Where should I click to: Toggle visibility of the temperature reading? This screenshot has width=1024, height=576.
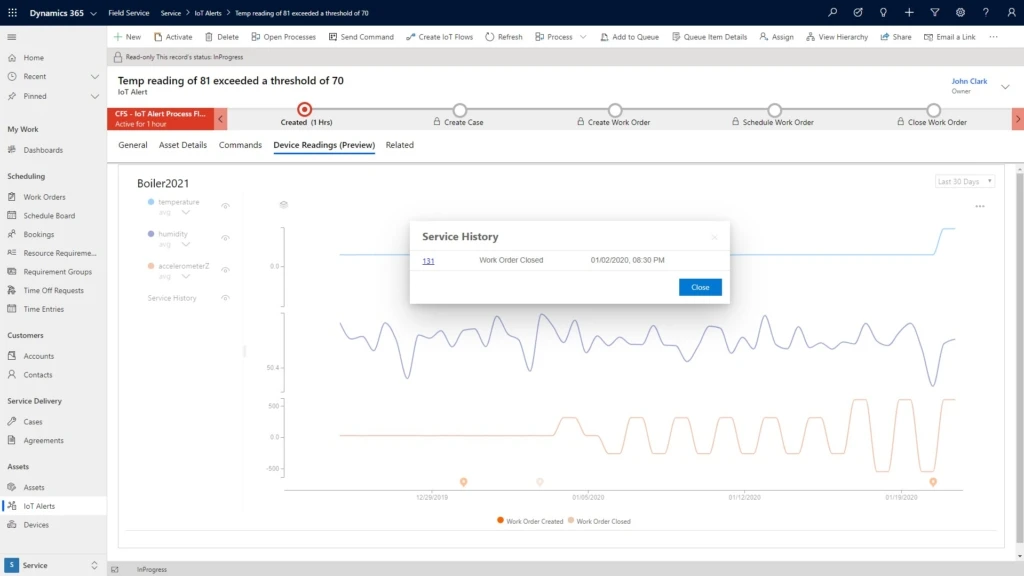coord(225,205)
